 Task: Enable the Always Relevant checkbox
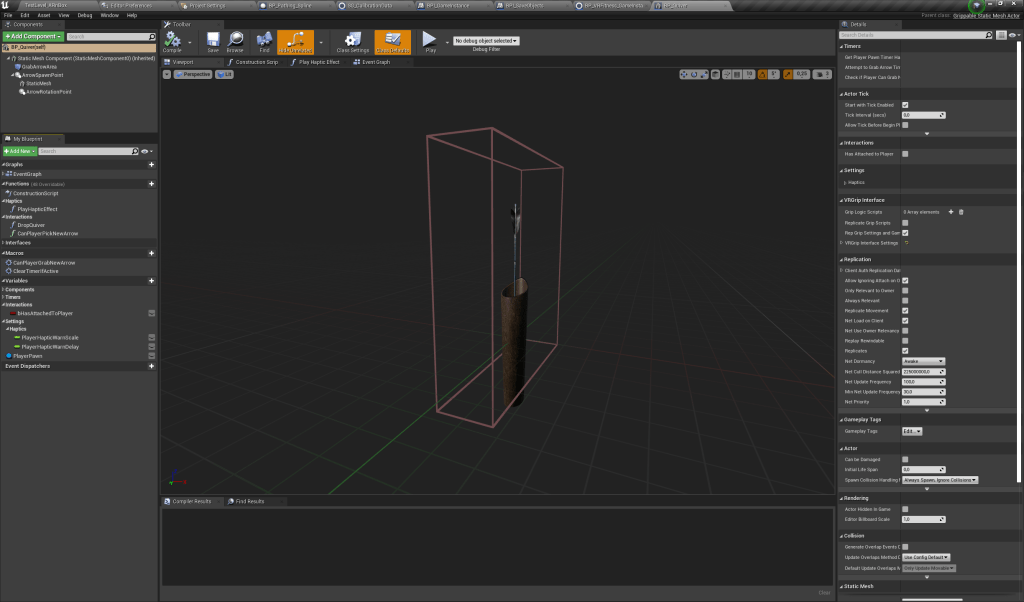[905, 300]
